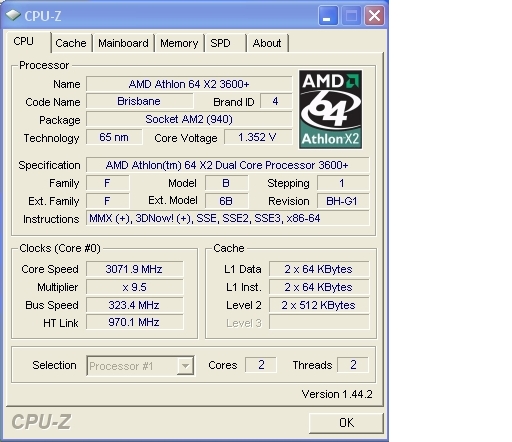Click the name field AMD Athlon 64 X2 3600+
512x442 pixels.
(x=189, y=84)
